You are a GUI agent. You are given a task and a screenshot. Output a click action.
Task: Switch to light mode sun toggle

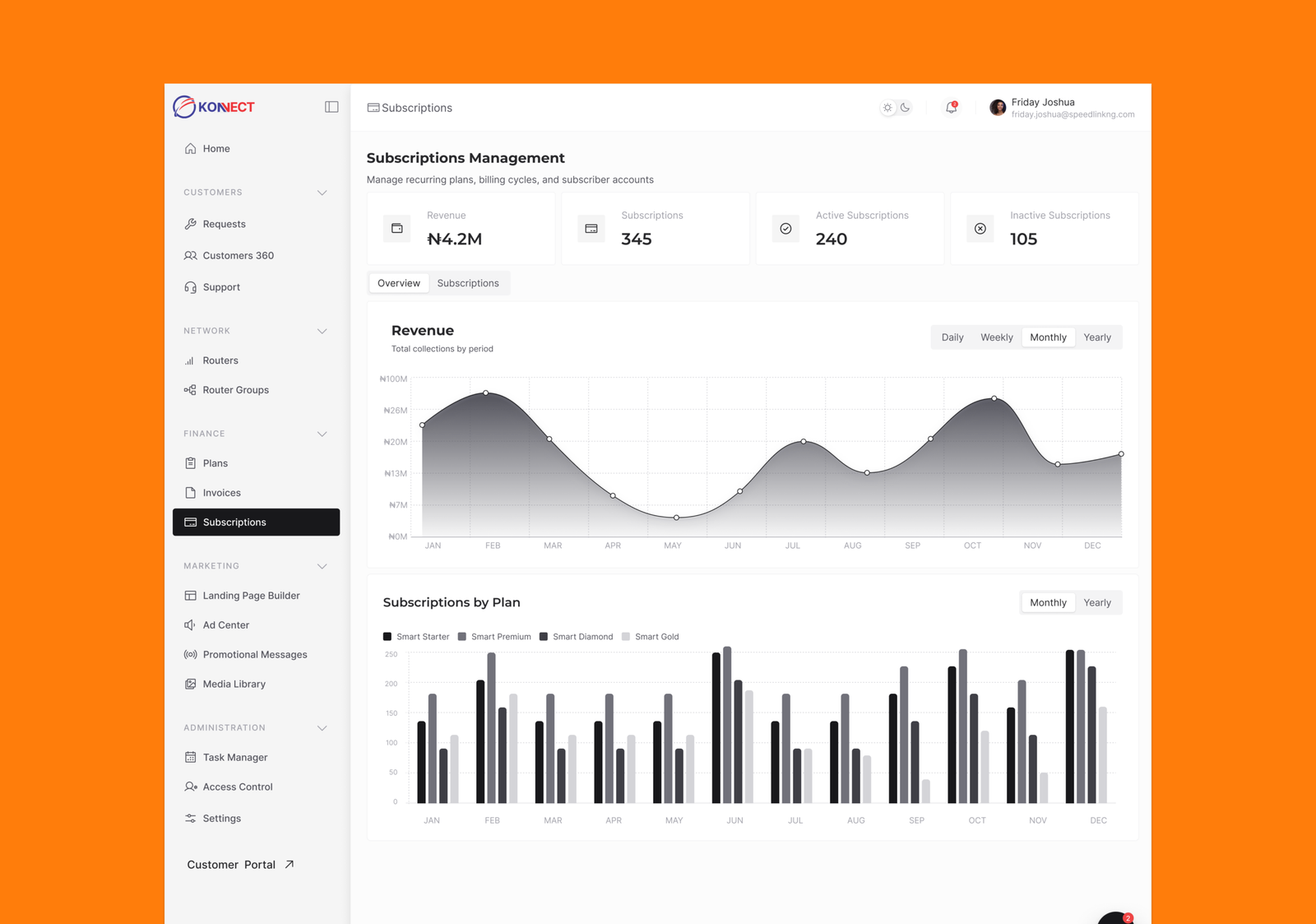coord(887,108)
